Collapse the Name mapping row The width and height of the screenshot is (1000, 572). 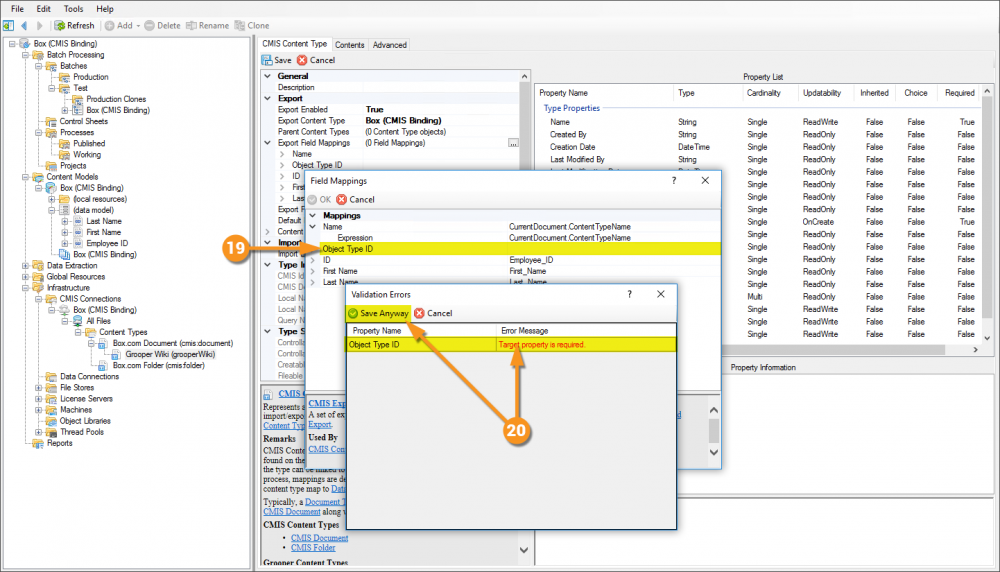coord(312,226)
